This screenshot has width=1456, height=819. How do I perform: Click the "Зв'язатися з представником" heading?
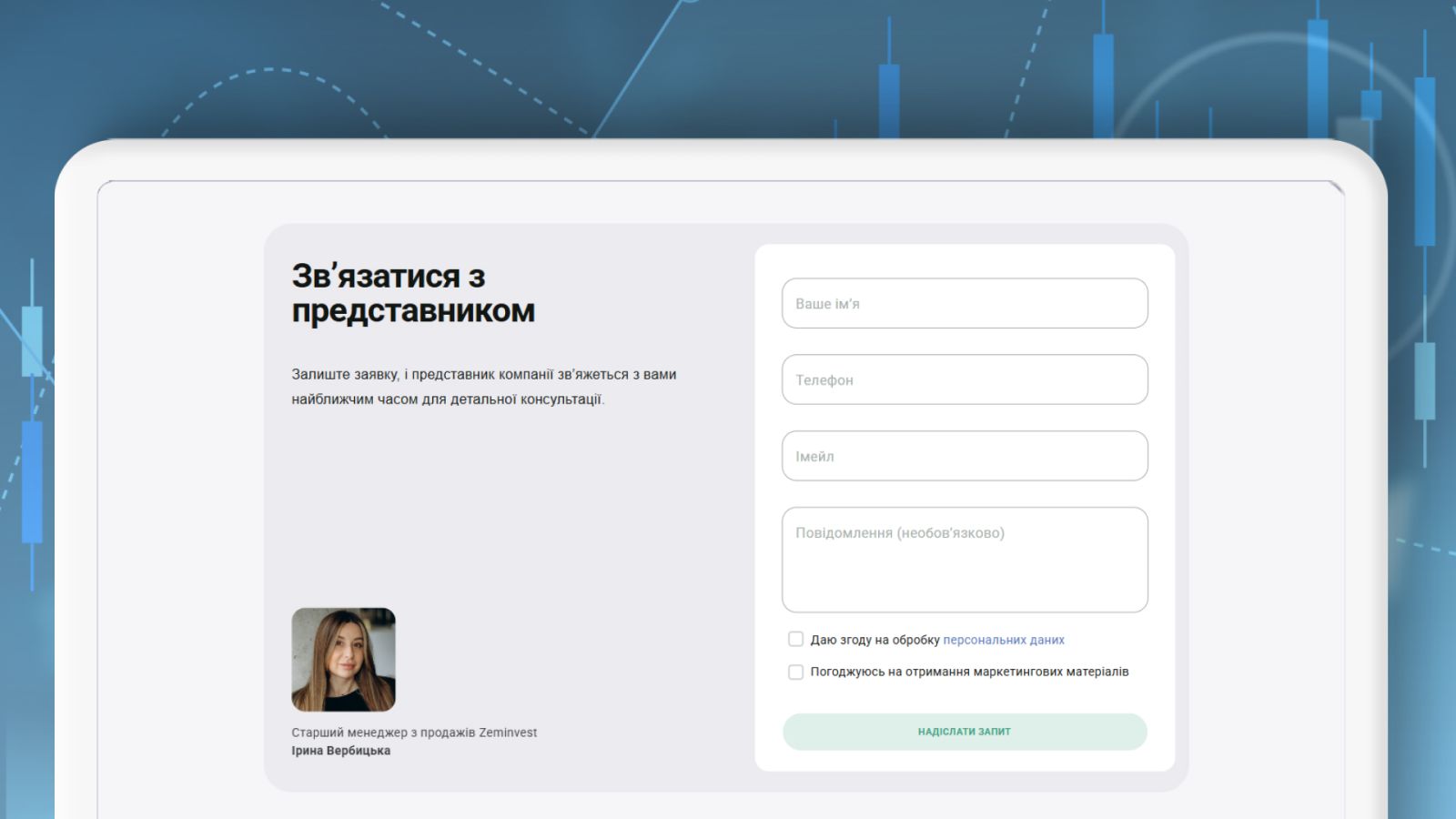point(412,293)
